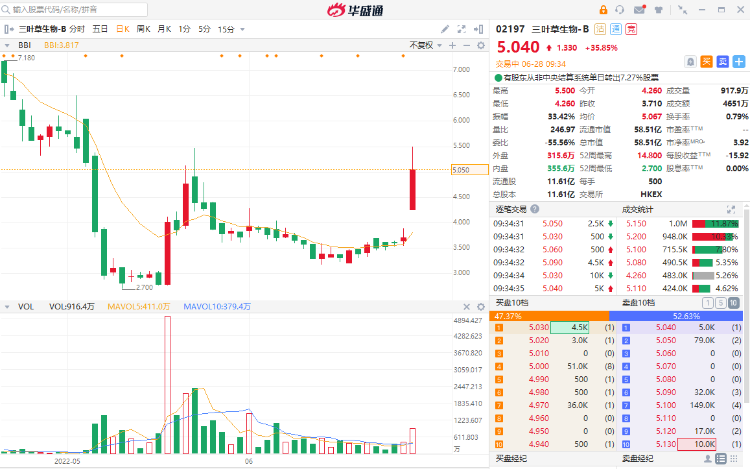This screenshot has width=750, height=469.
Task: Open the skin theme shirt icon
Action: [659, 10]
